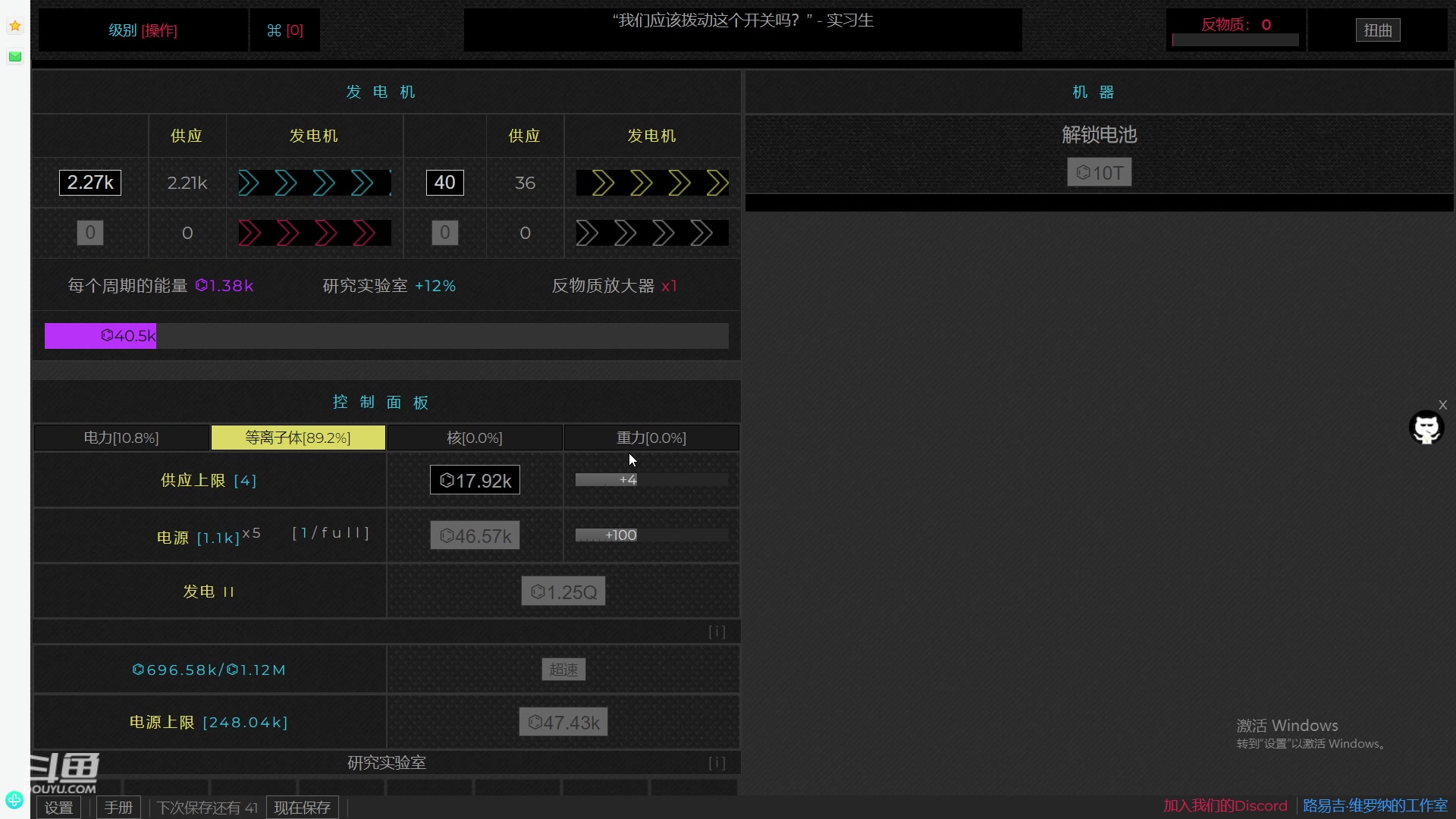Click the 每个周期的能量 1.38k value
Image resolution: width=1456 pixels, height=819 pixels.
click(x=161, y=286)
